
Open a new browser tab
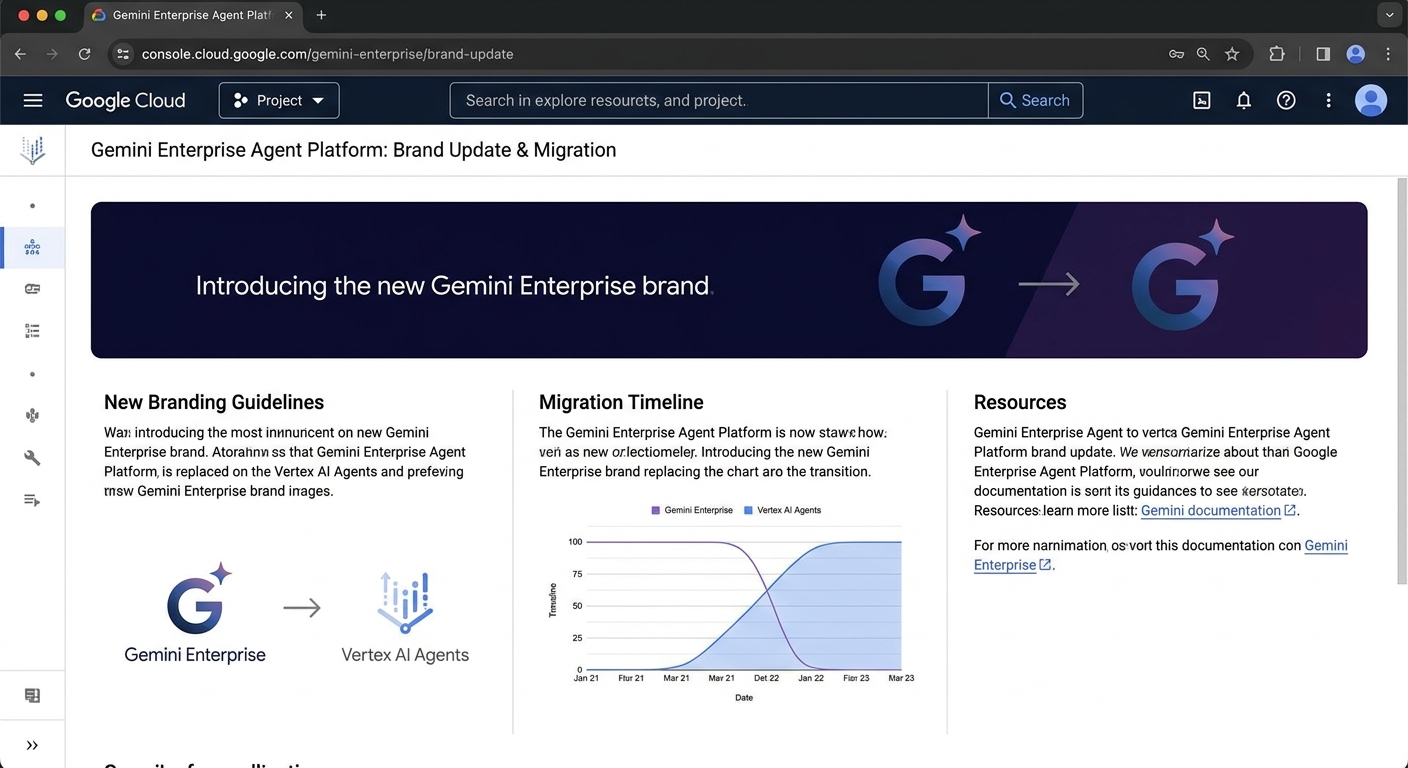point(321,15)
